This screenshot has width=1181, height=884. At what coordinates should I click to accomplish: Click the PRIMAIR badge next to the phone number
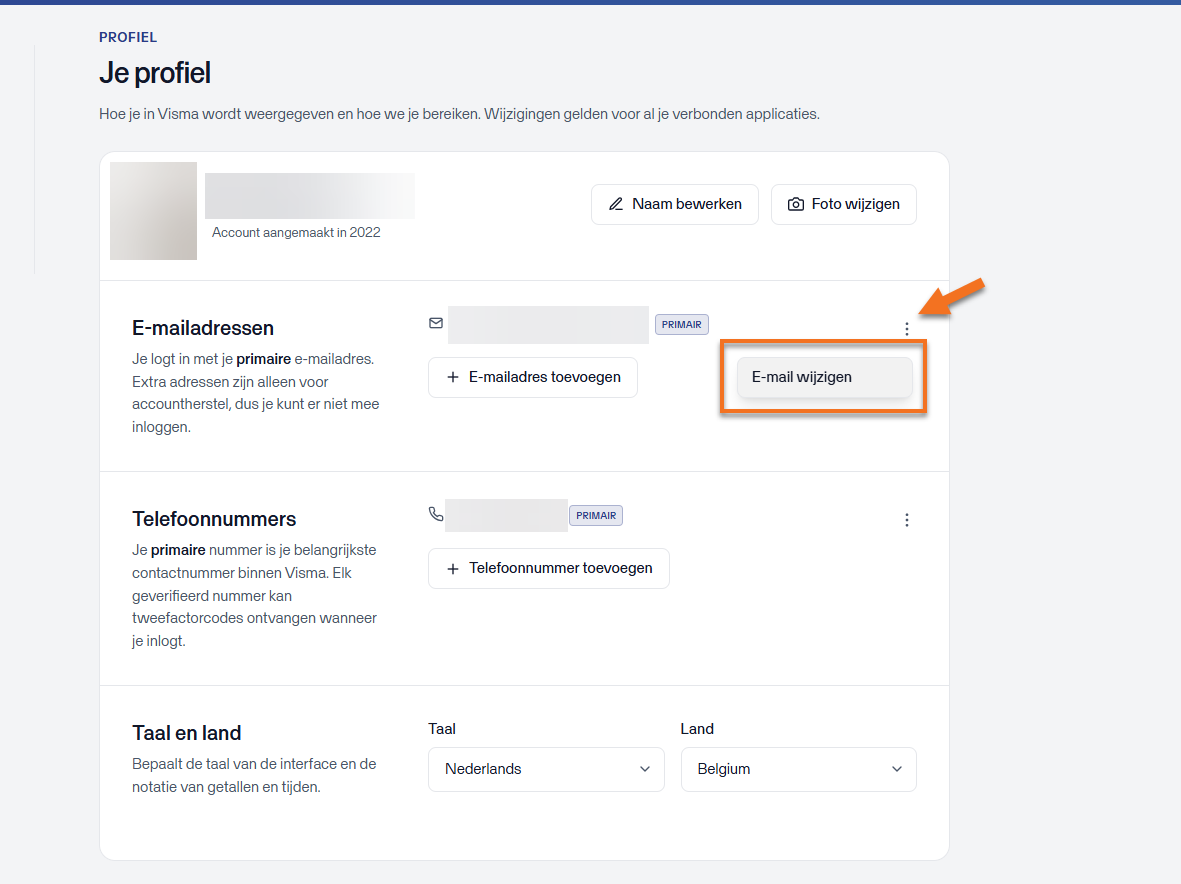596,516
